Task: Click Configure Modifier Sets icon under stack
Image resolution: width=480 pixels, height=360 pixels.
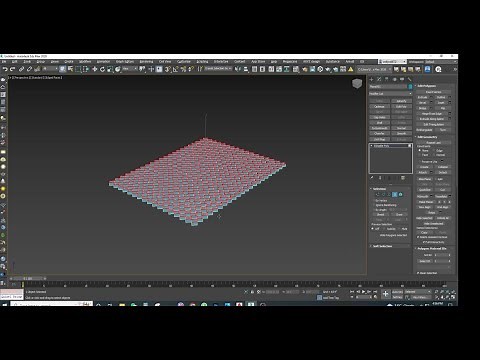Action: (x=403, y=178)
